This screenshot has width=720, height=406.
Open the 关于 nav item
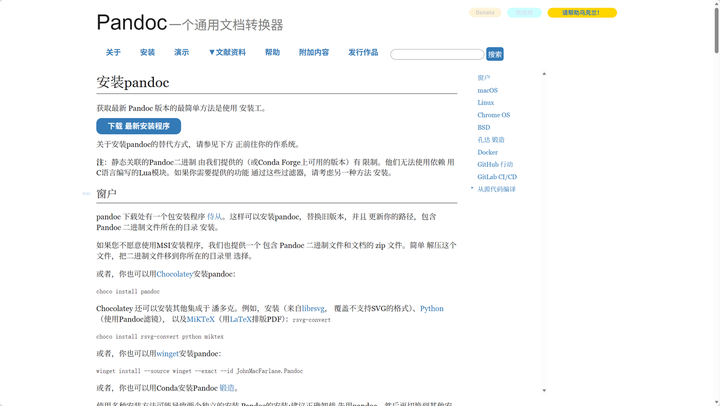click(113, 52)
